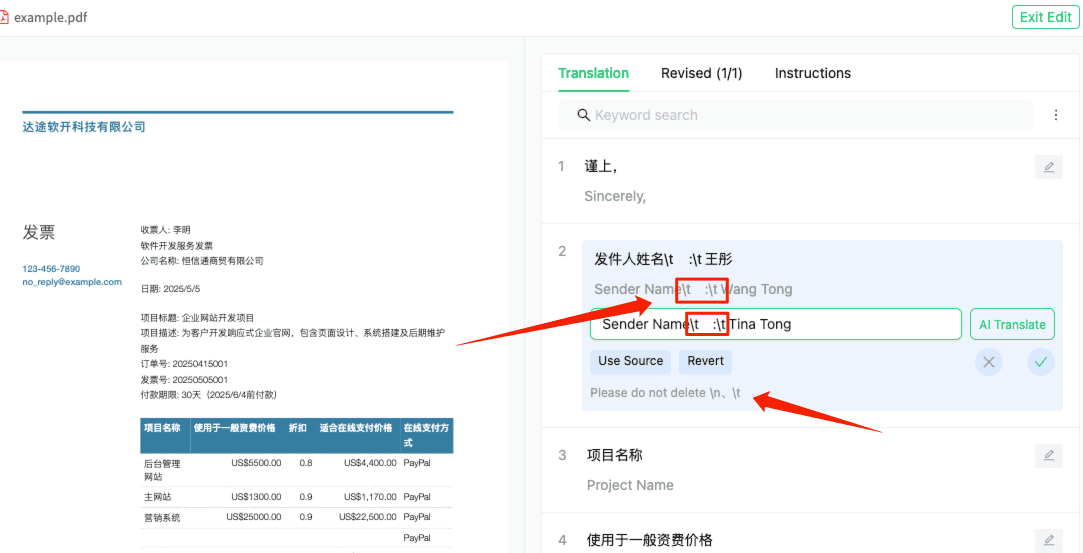Click the Use Source button
The image size is (1083, 553).
(x=630, y=361)
